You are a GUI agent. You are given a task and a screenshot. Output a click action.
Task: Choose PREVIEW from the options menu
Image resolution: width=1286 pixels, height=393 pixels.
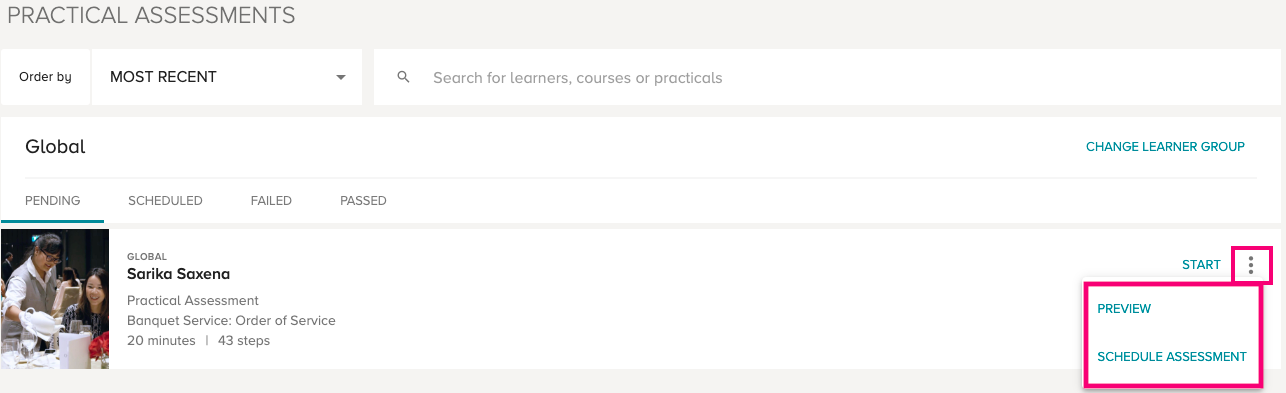click(x=1124, y=309)
